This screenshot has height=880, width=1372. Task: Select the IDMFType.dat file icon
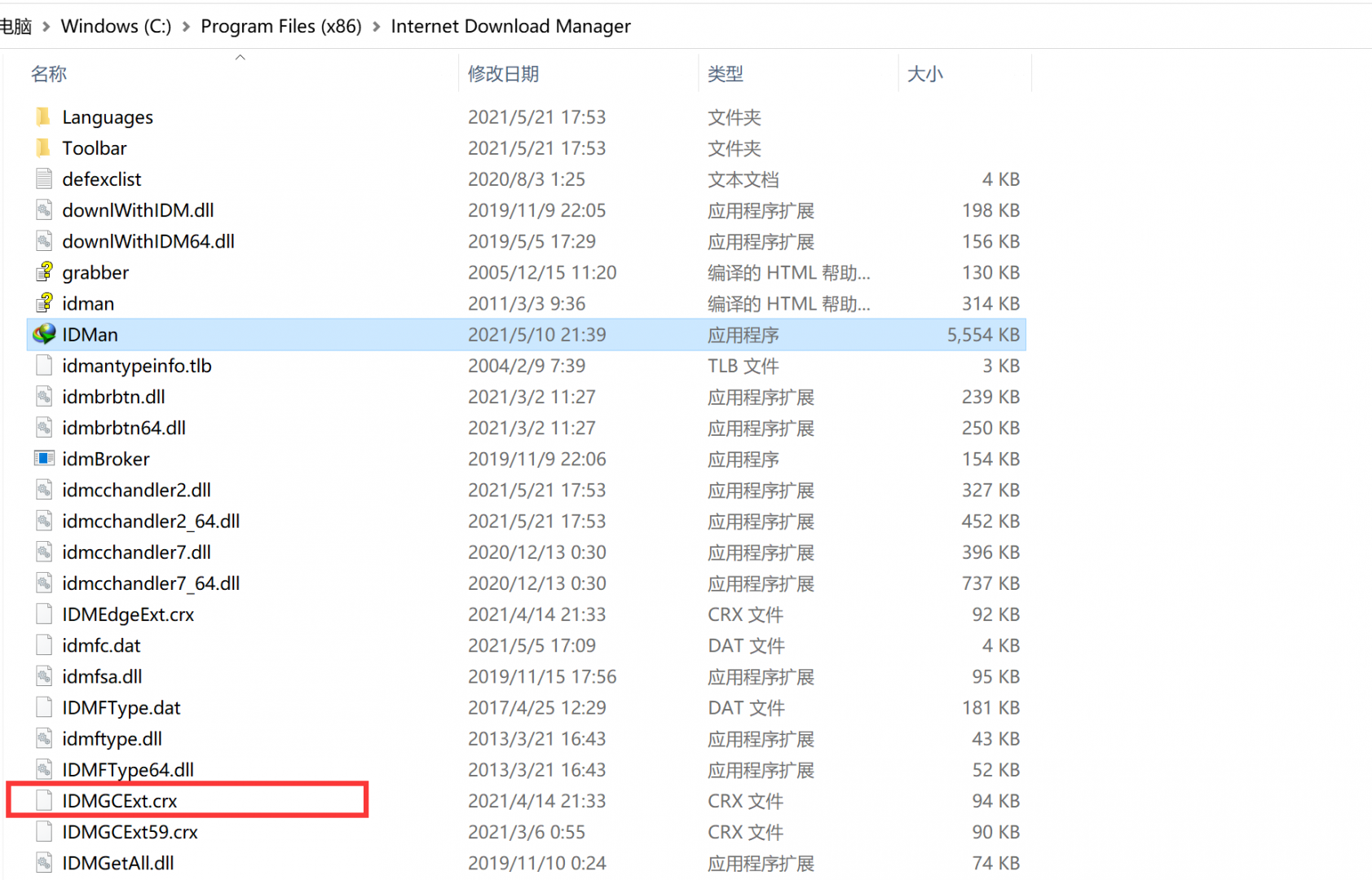tap(44, 707)
